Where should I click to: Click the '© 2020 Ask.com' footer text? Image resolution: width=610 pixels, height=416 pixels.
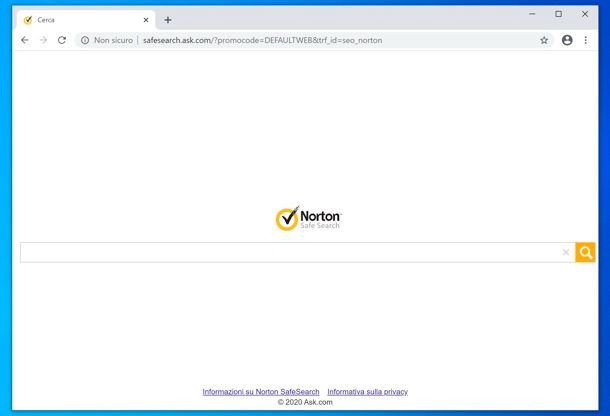305,402
